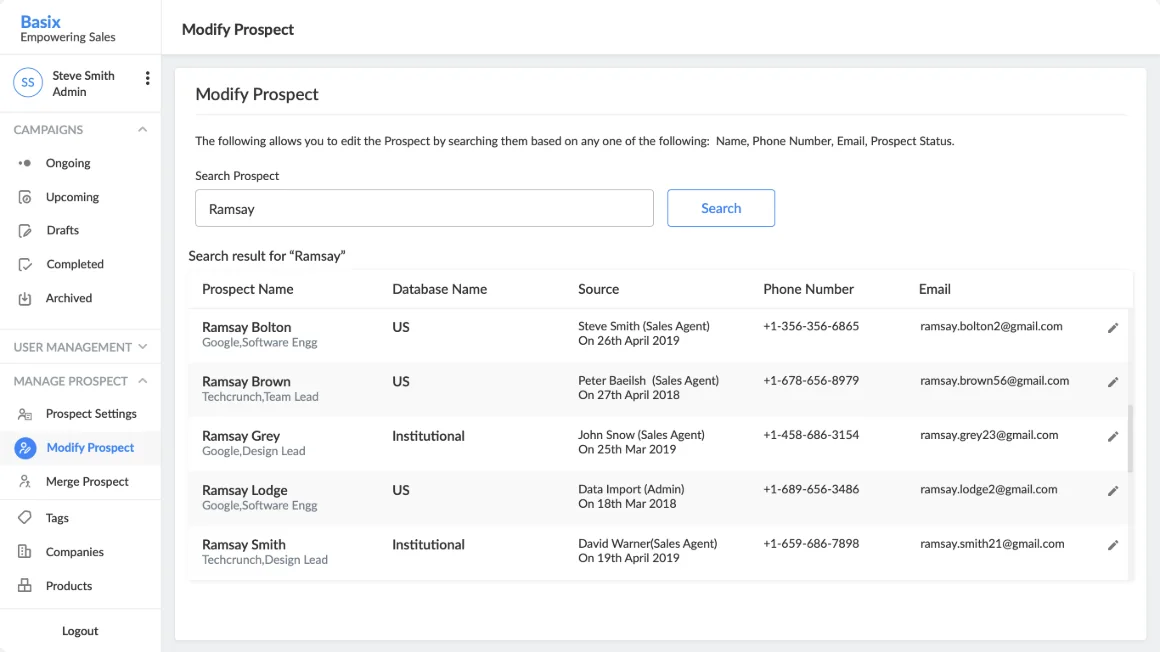Select the name Ramsay Brown

click(246, 382)
